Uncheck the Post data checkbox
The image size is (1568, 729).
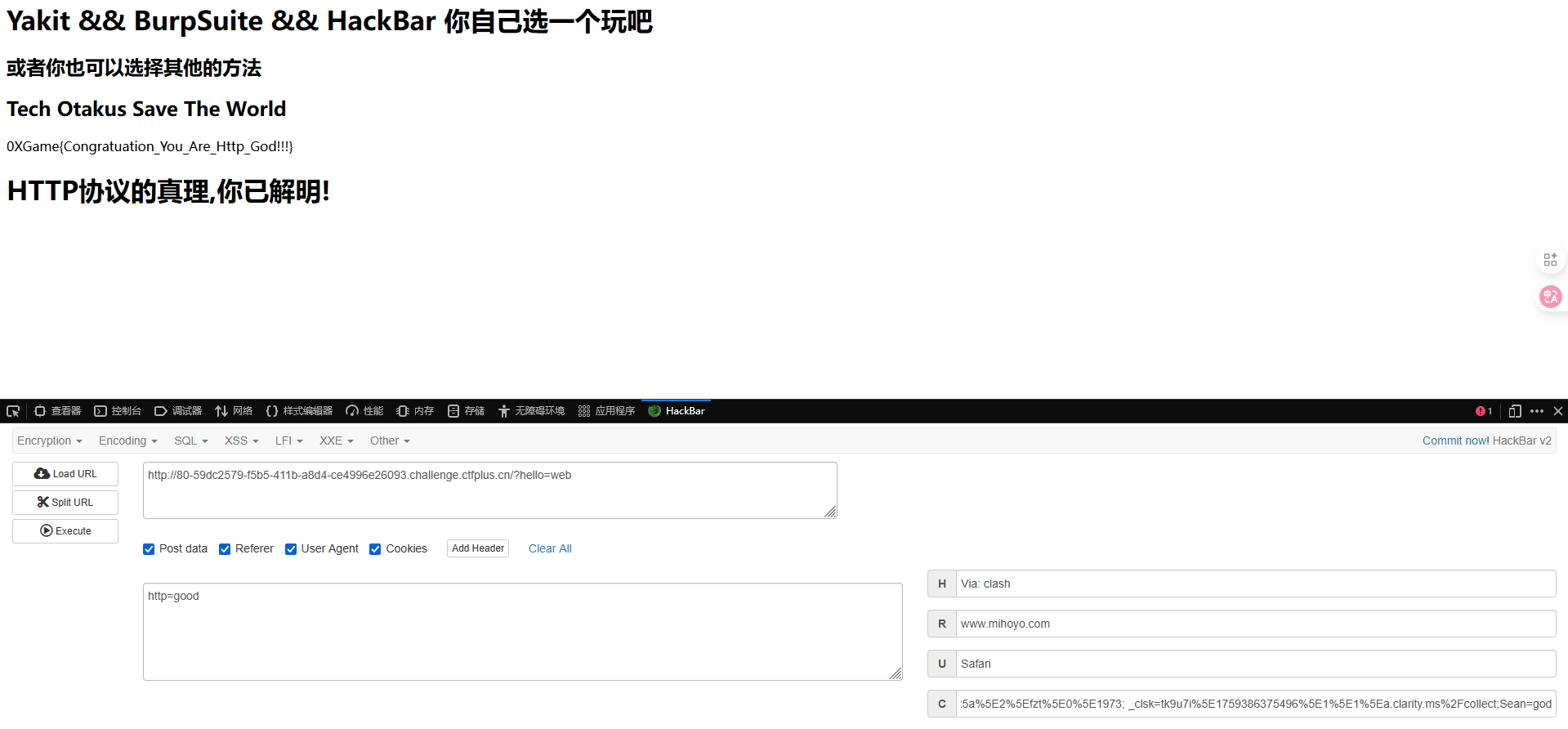149,549
